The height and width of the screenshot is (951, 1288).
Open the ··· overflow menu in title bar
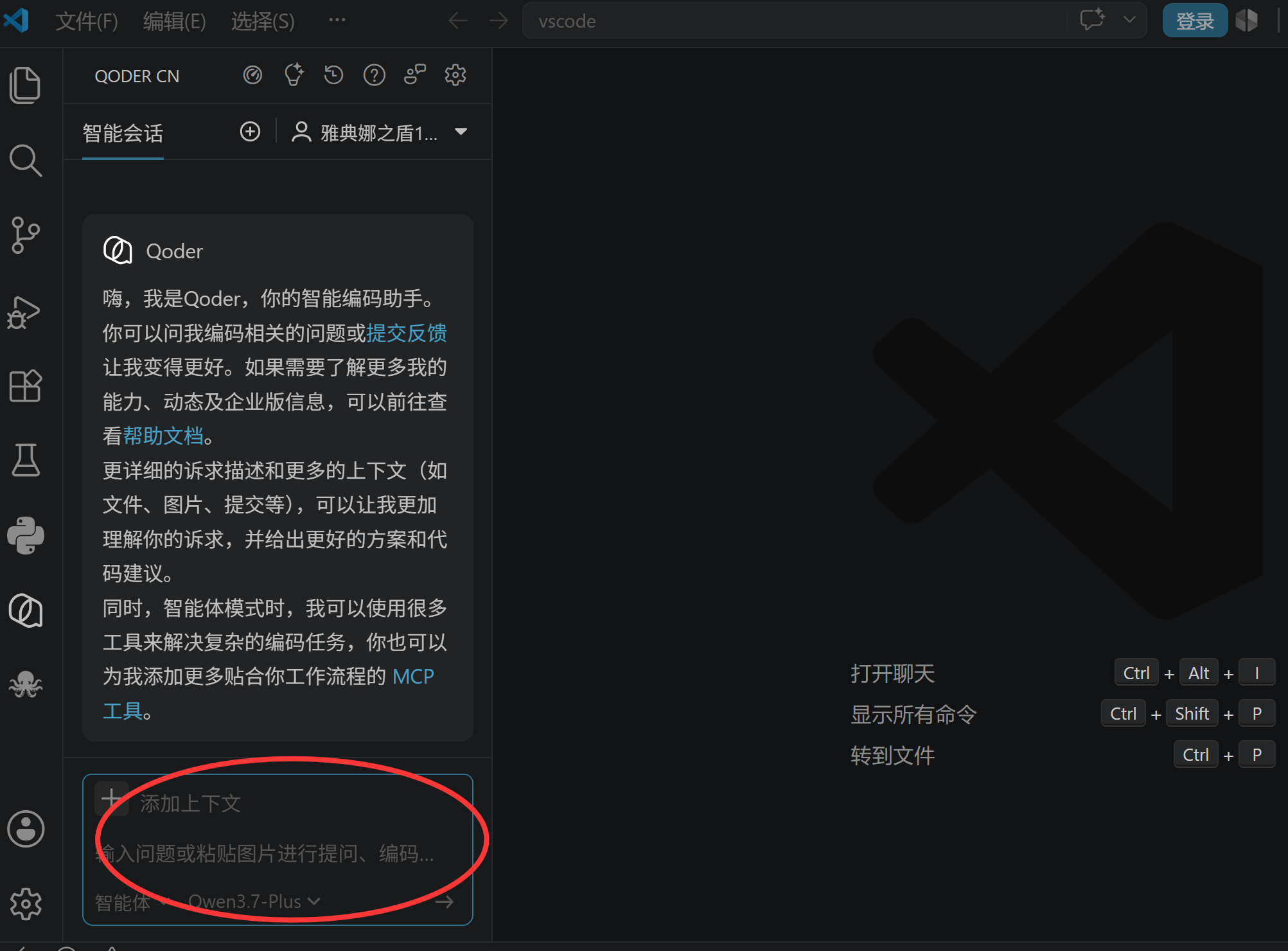point(337,20)
